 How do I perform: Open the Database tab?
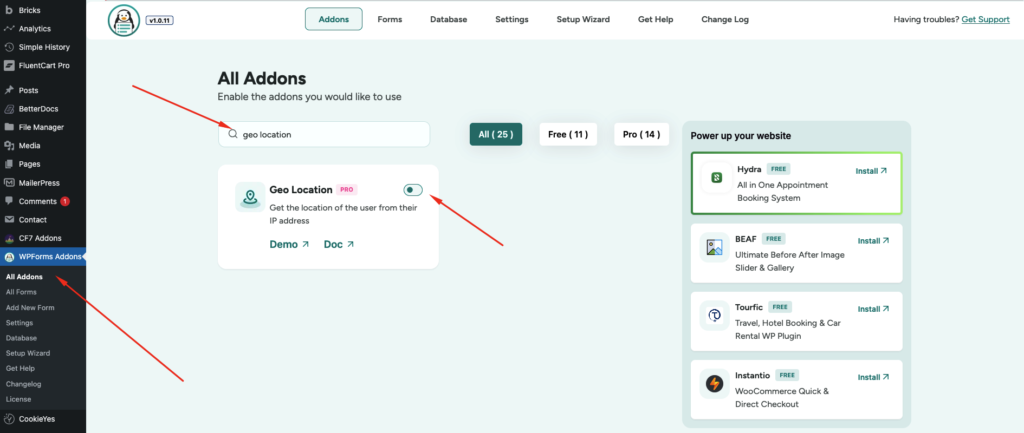tap(449, 20)
